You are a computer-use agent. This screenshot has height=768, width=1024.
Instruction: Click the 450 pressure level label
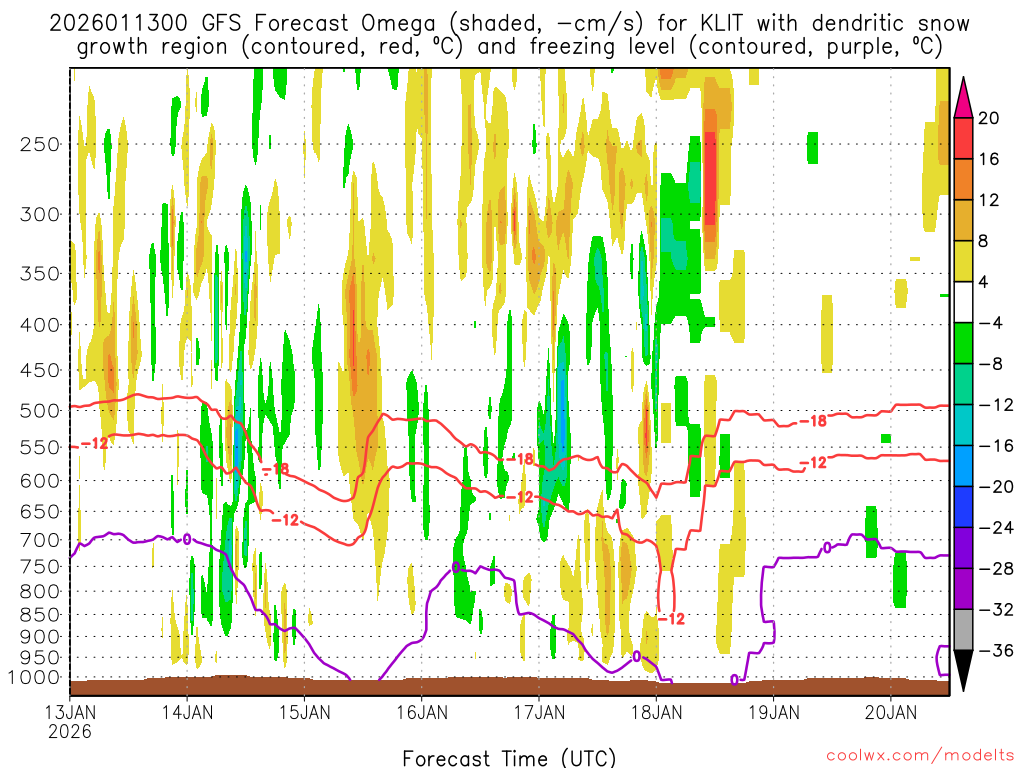tap(40, 370)
